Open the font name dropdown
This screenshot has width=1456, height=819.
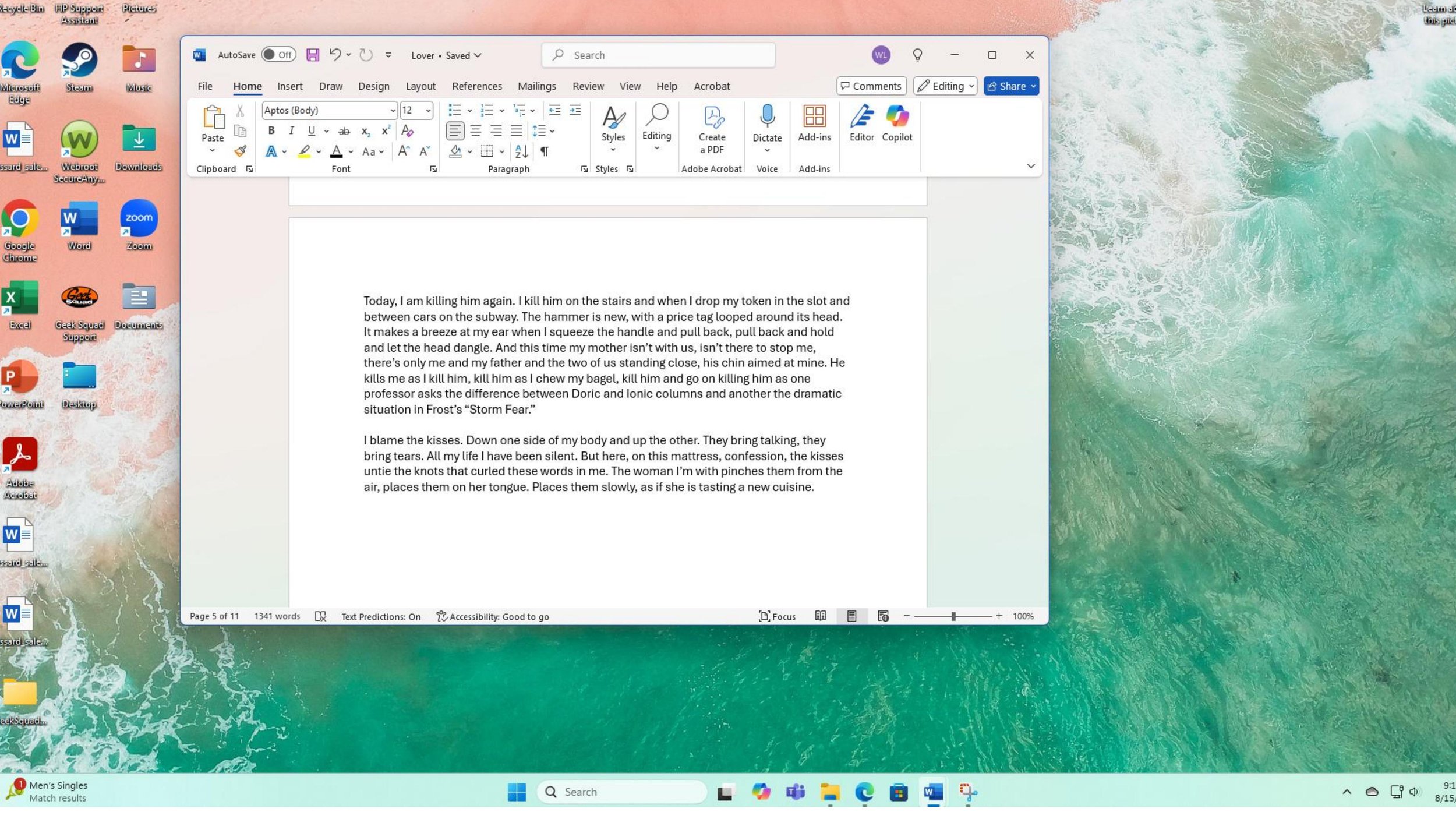coord(393,110)
